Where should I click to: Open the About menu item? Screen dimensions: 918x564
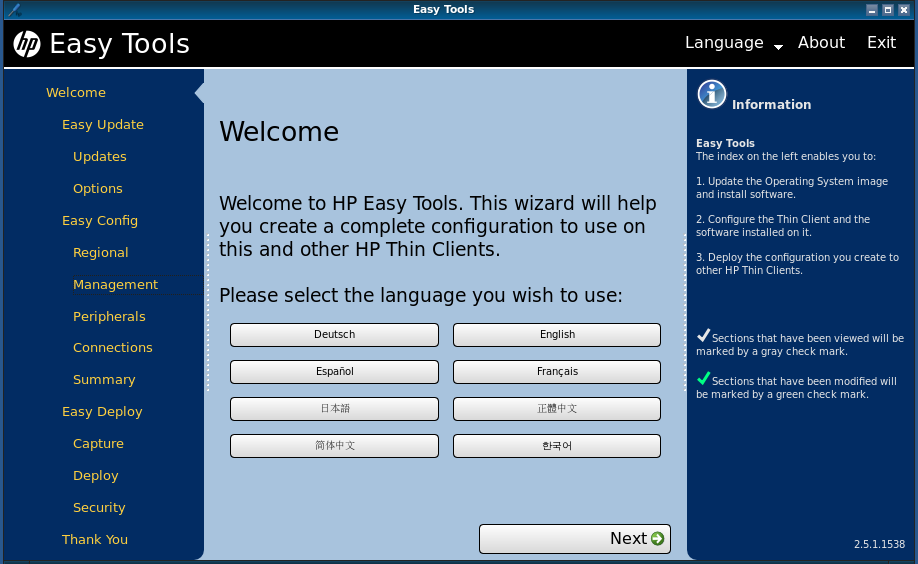point(821,43)
